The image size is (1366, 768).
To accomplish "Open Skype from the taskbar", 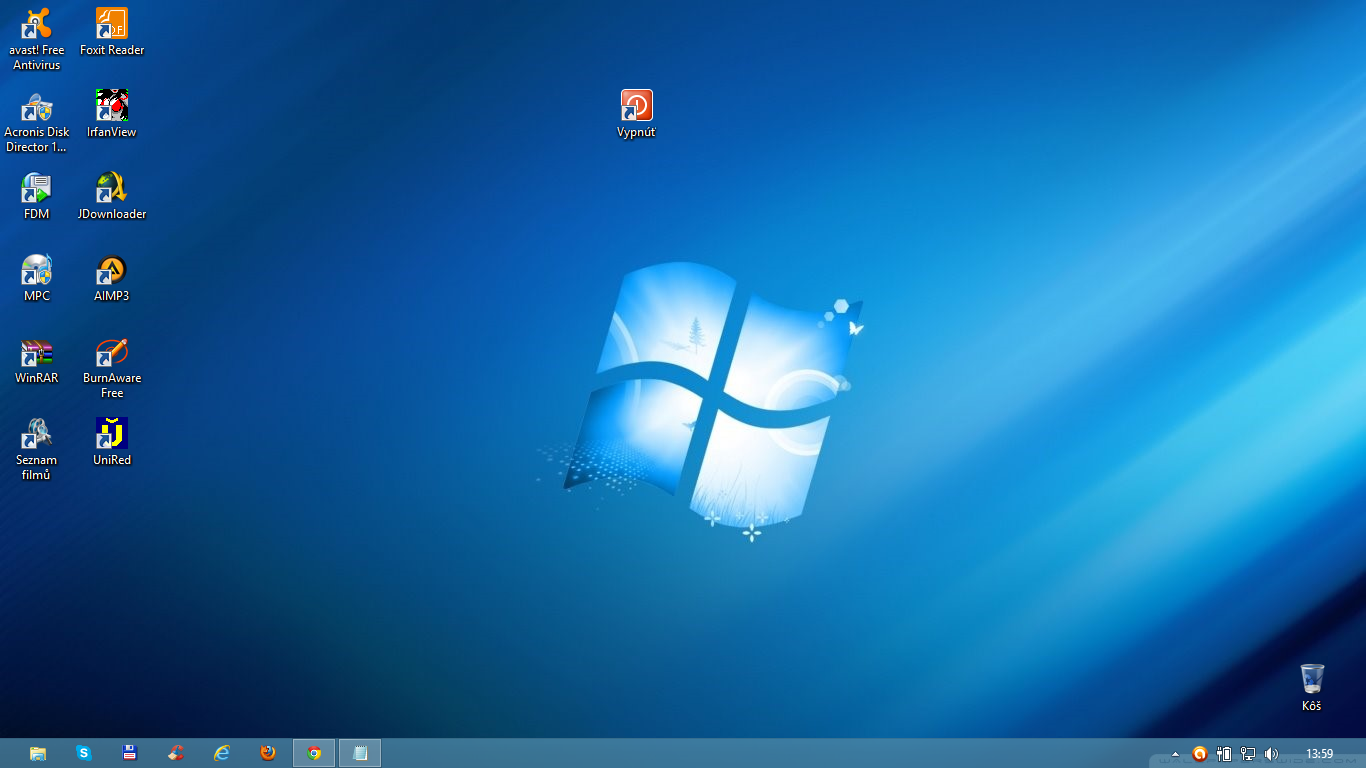I will click(x=84, y=753).
